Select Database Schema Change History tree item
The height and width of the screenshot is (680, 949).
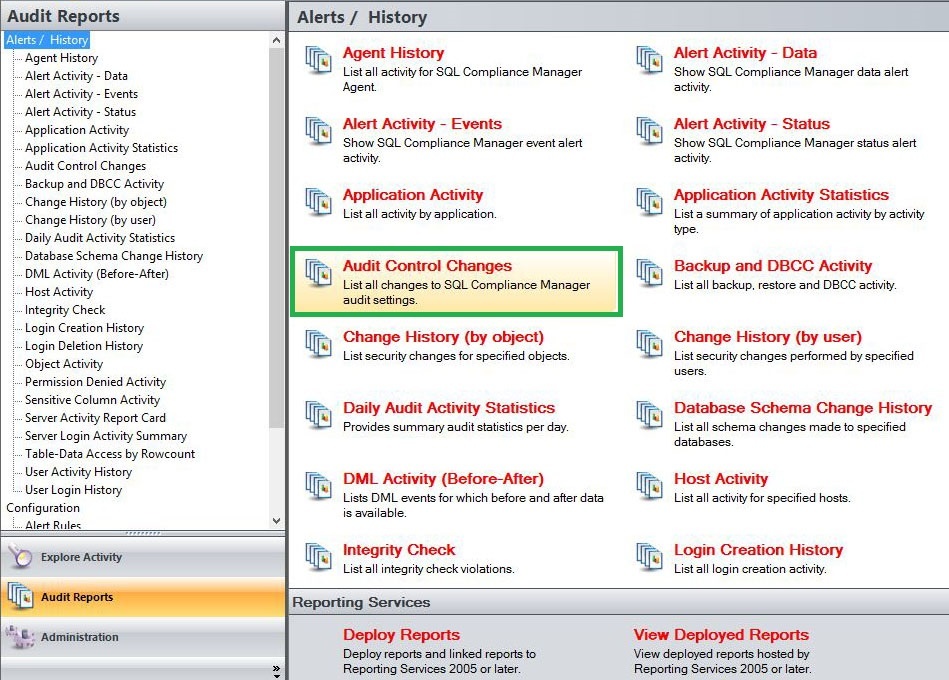(x=114, y=256)
